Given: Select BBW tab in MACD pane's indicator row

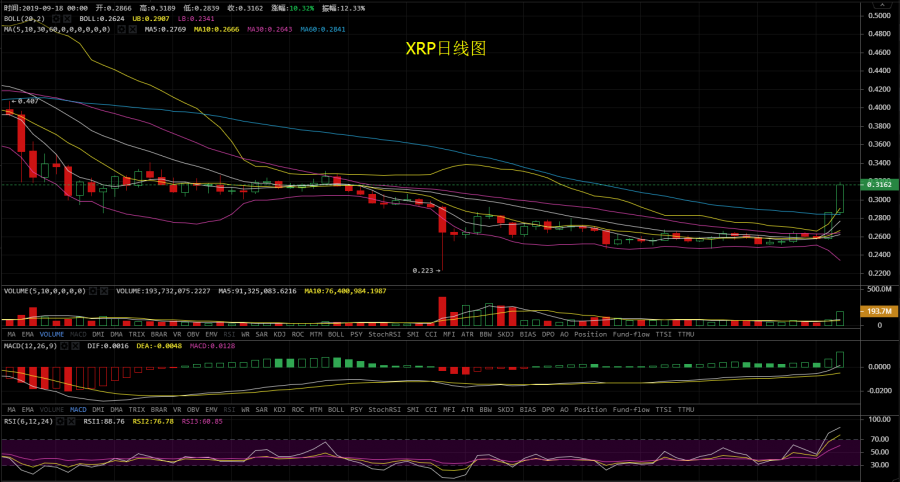Looking at the screenshot, I should click(x=486, y=410).
